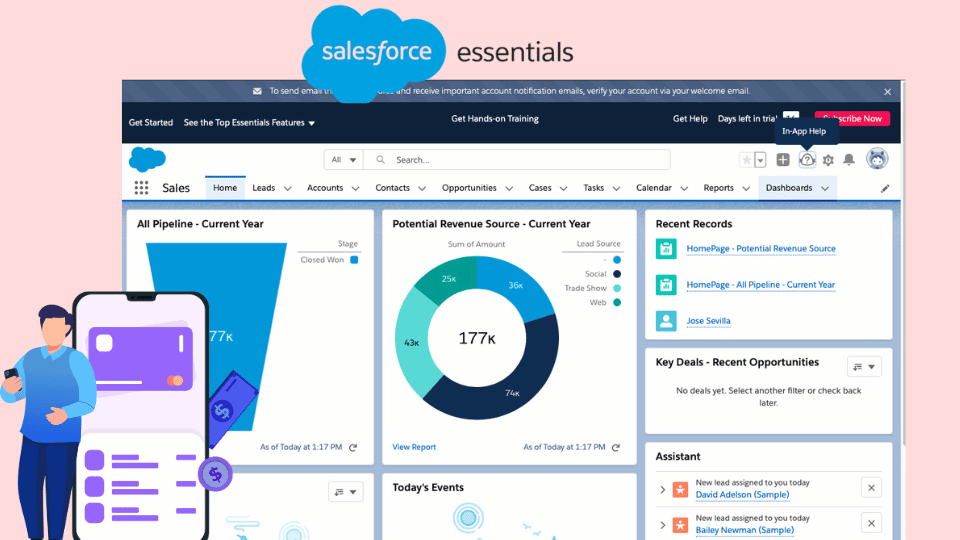Edit navigation bar with the pencil icon
Image resolution: width=960 pixels, height=540 pixels.
[885, 188]
